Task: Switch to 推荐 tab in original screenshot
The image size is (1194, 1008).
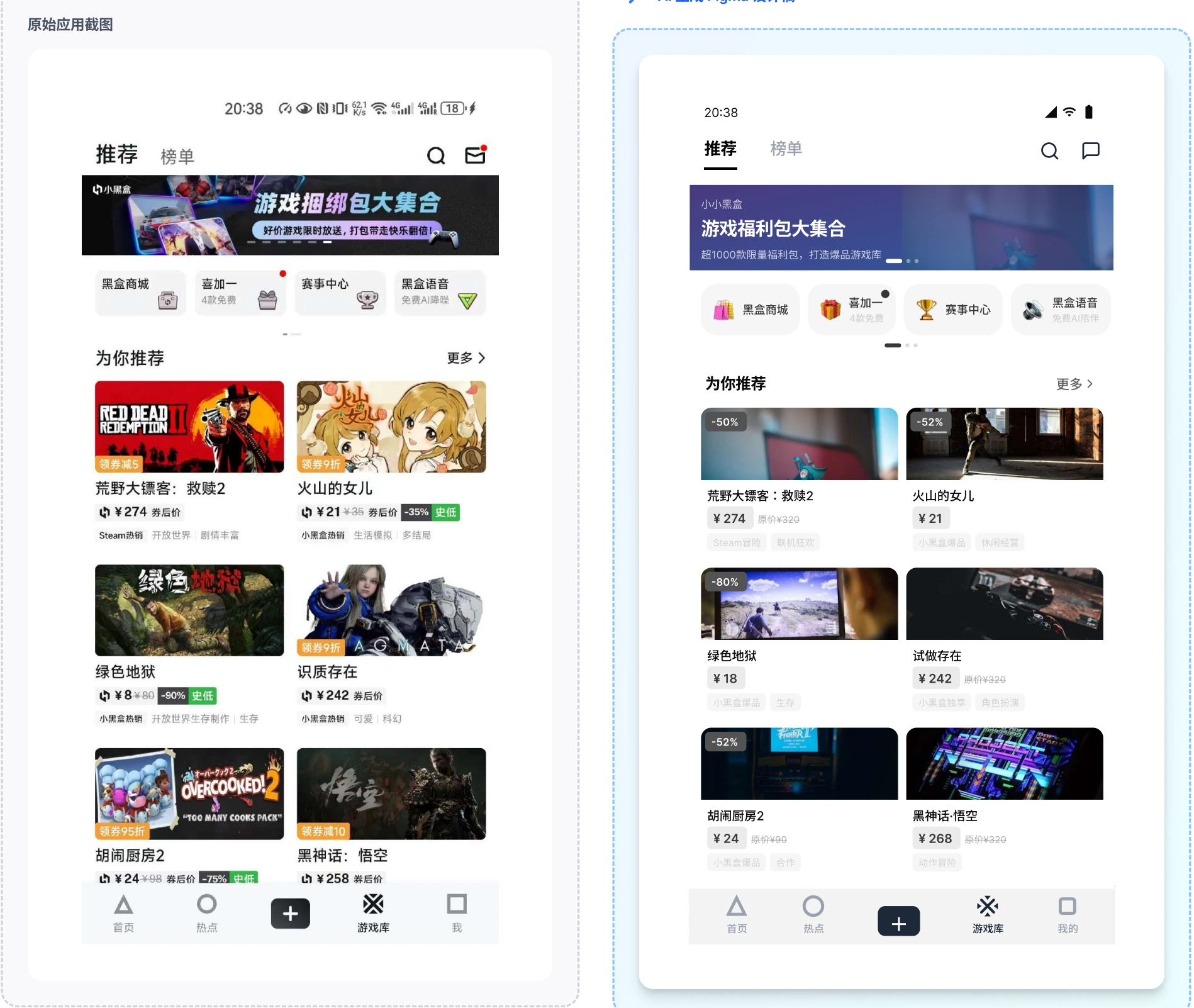Action: (116, 154)
